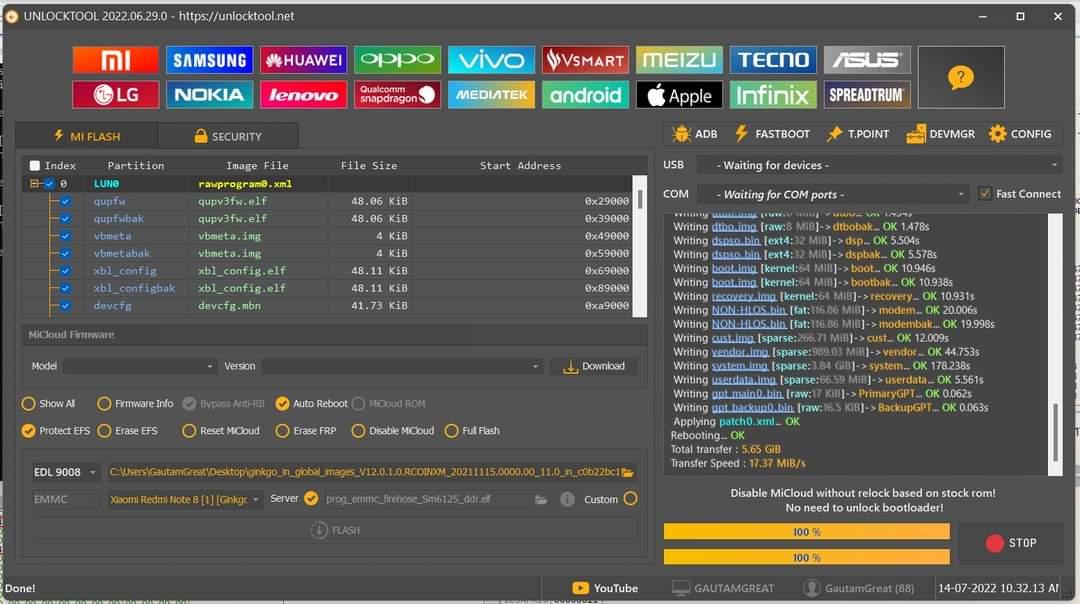Screen dimensions: 1080x604
Task: Click the Vsmart brand icon
Action: tap(585, 60)
